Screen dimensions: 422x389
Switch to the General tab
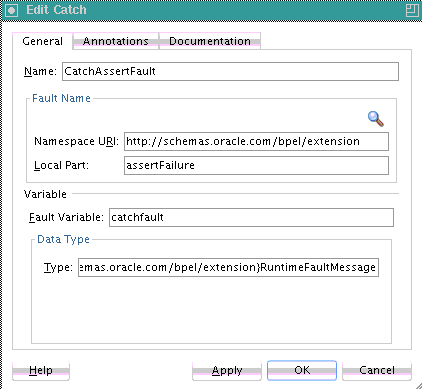tap(42, 41)
